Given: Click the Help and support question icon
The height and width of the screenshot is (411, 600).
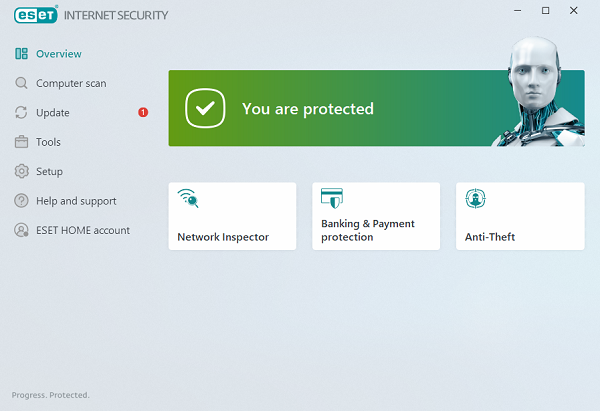Looking at the screenshot, I should pyautogui.click(x=21, y=201).
